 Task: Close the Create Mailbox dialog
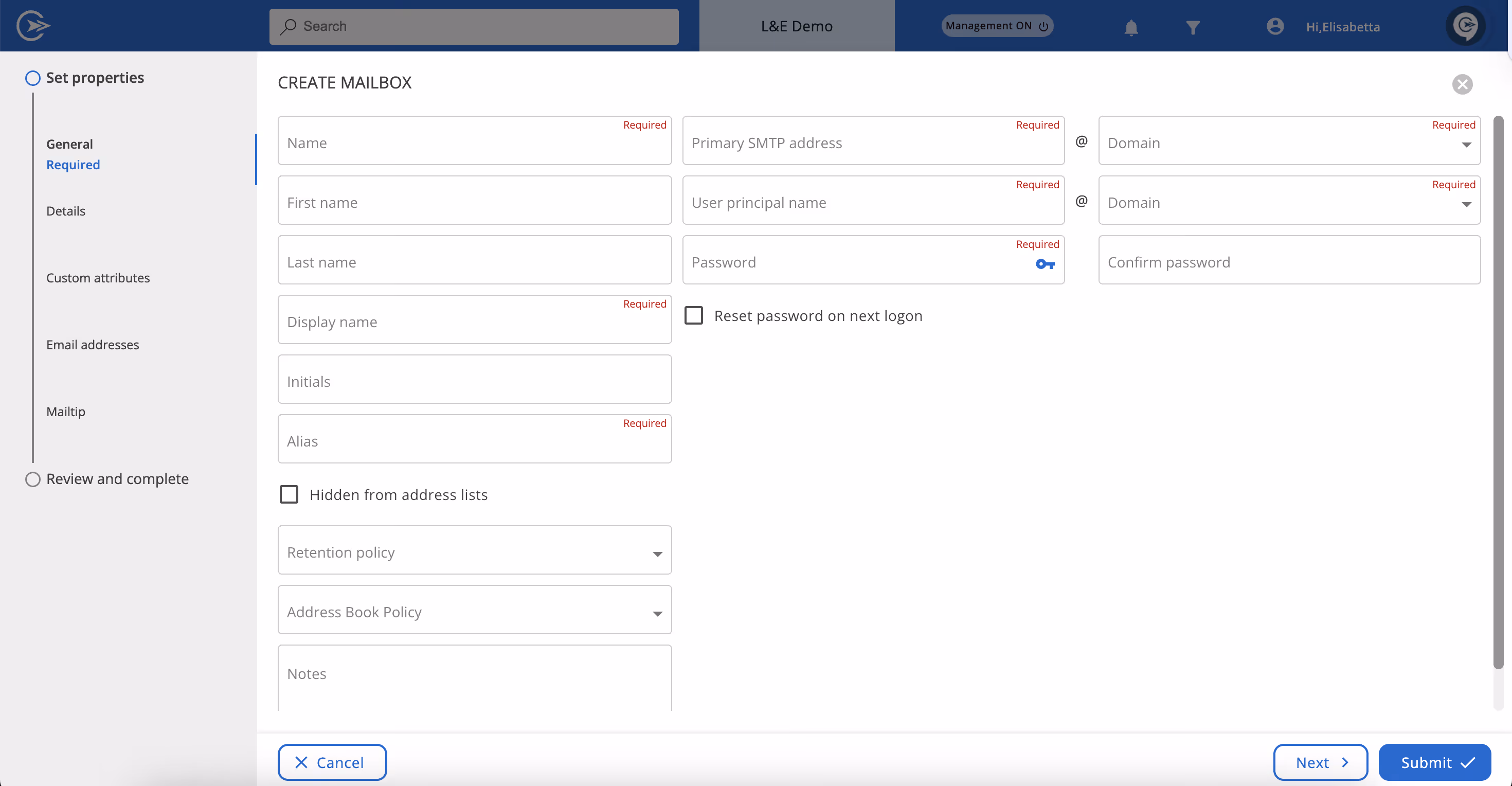(x=1462, y=84)
